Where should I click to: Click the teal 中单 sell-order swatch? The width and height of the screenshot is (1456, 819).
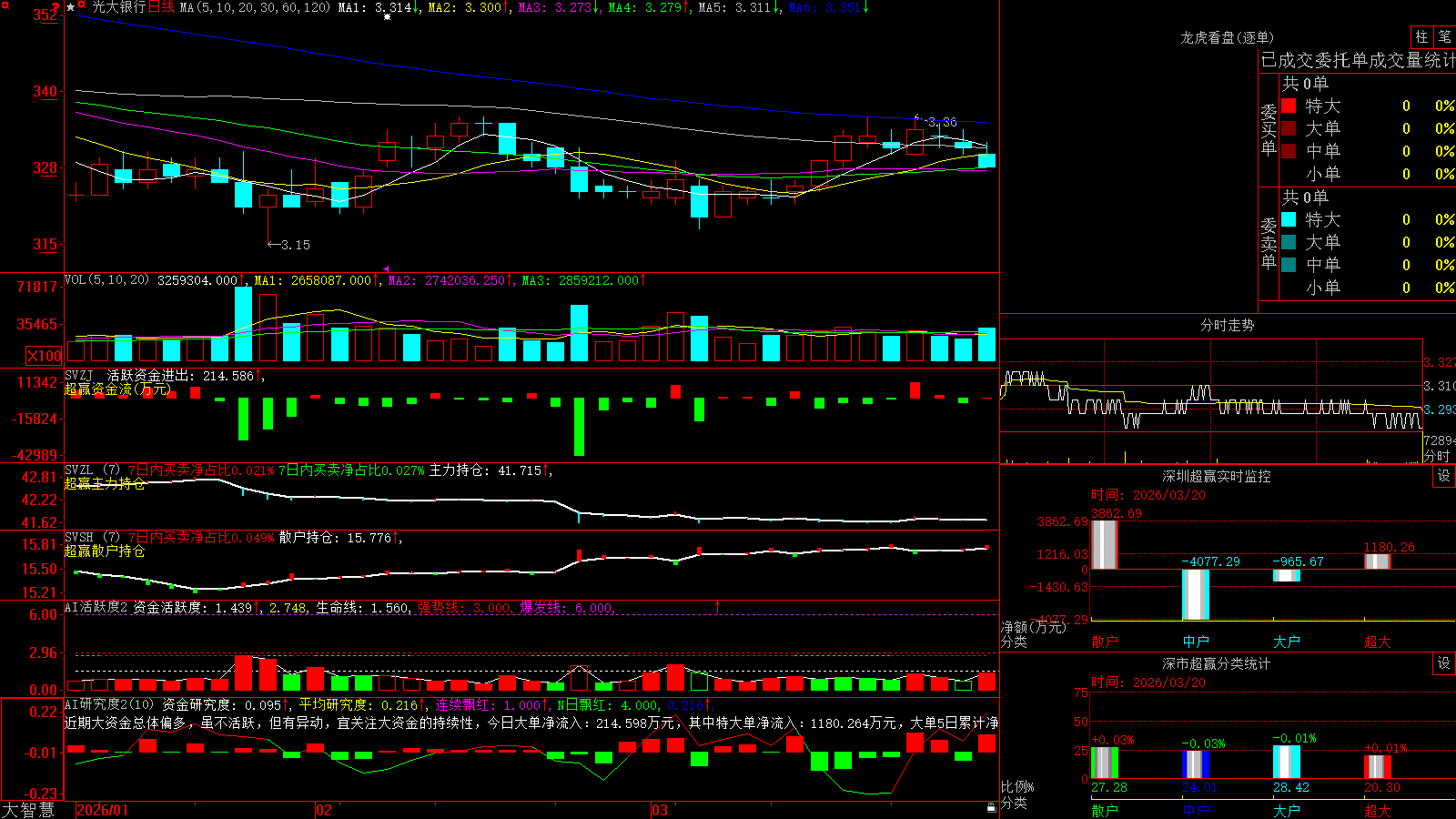(x=1289, y=265)
